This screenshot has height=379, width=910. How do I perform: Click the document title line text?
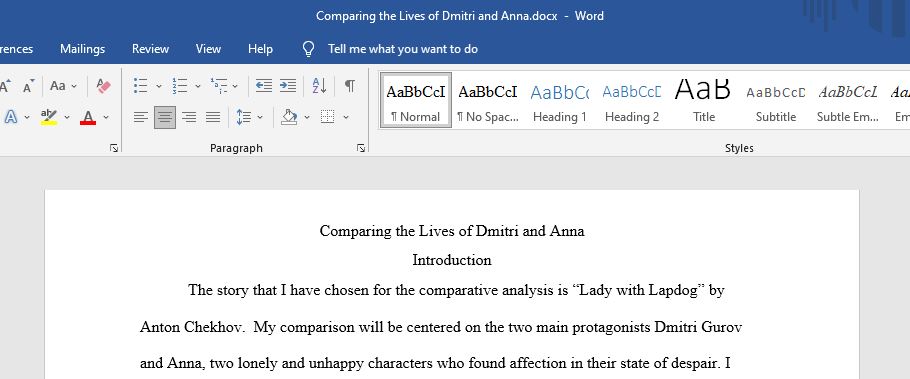452,231
